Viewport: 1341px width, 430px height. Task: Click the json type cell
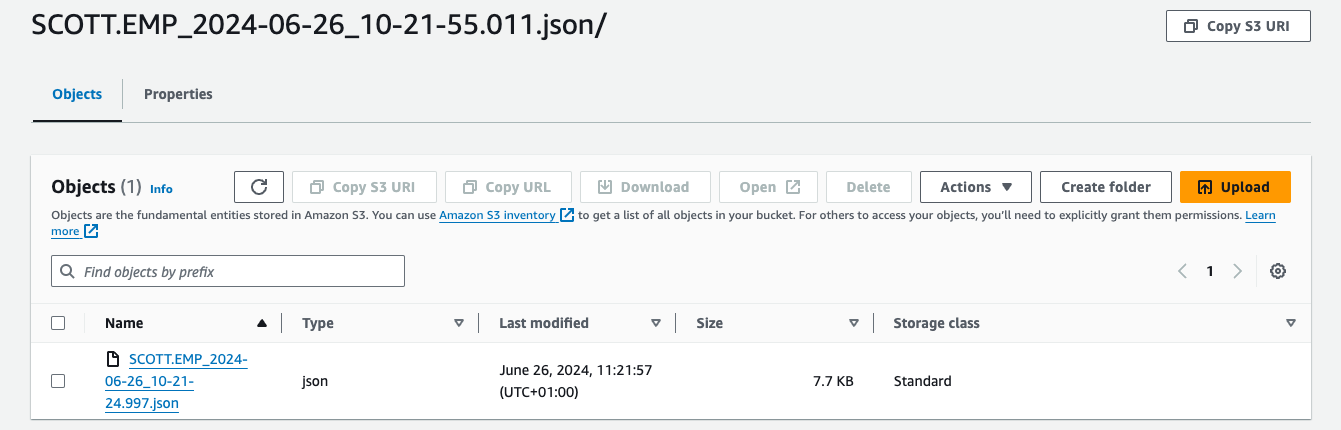click(315, 381)
